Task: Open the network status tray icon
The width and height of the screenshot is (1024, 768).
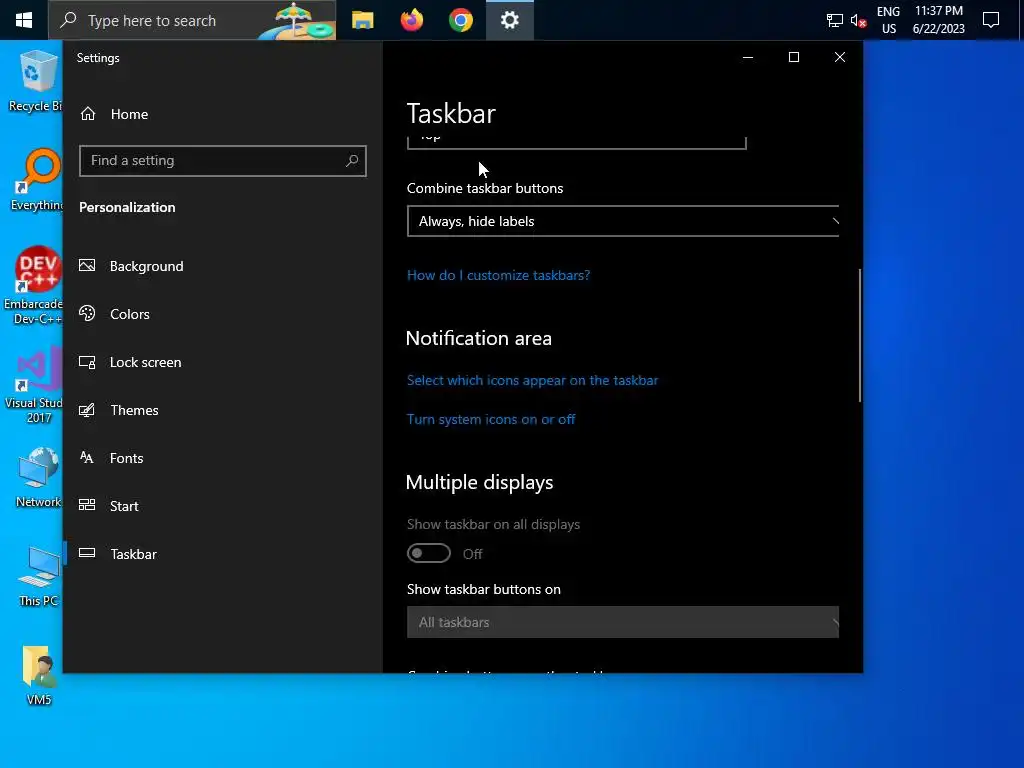Action: tap(835, 20)
